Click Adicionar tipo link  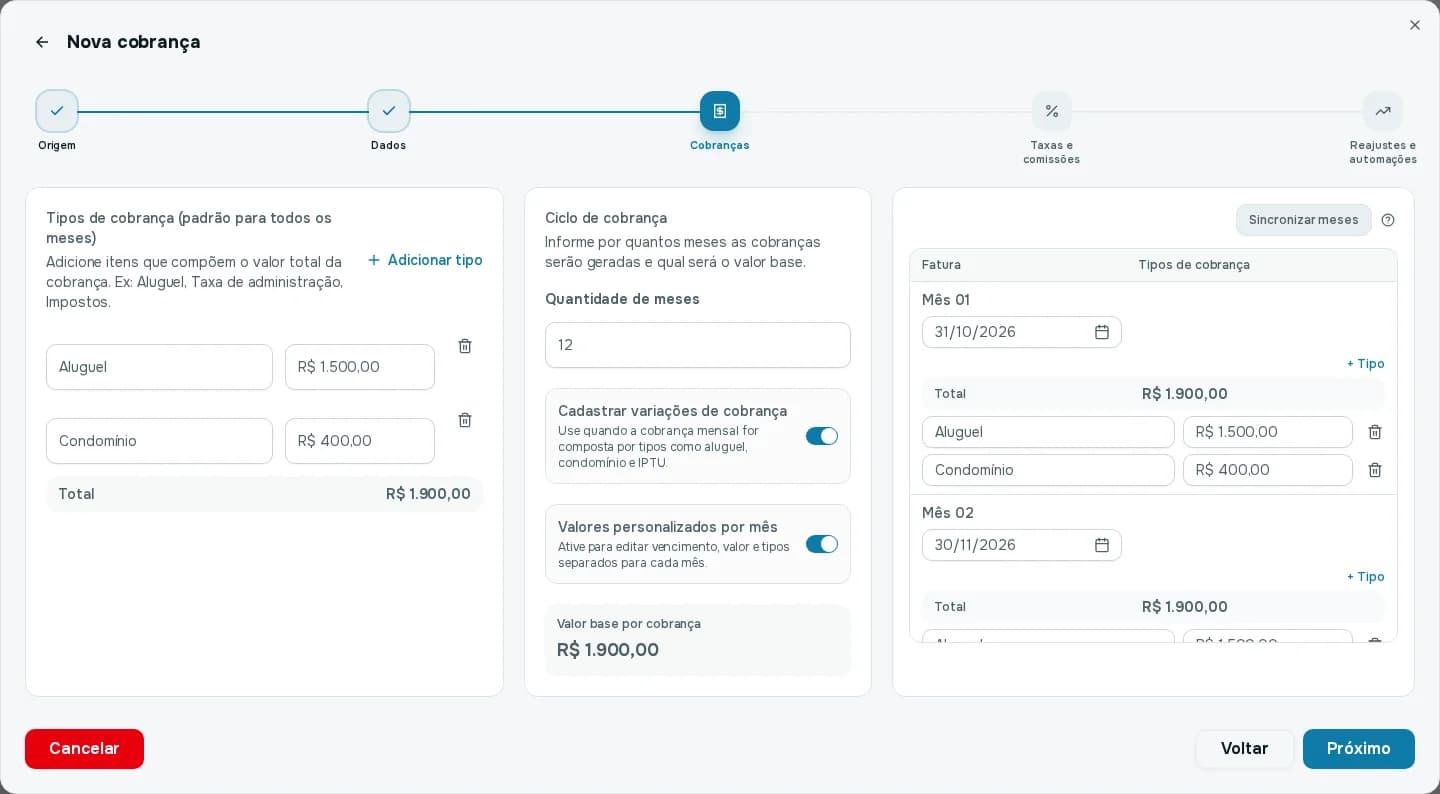425,260
